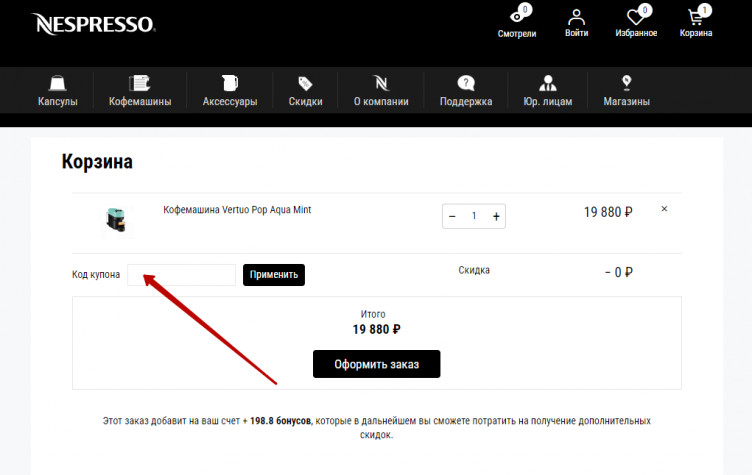This screenshot has width=752, height=475.
Task: Open the Корзина cart icon
Action: coord(695,22)
